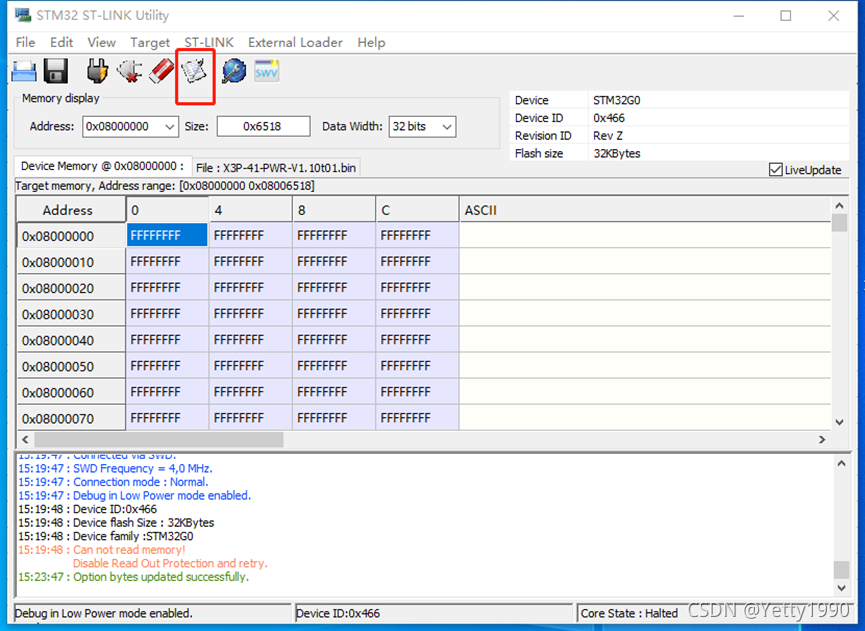This screenshot has width=865, height=631.
Task: Click the horizontal scrollbar right arrow
Action: [822, 440]
